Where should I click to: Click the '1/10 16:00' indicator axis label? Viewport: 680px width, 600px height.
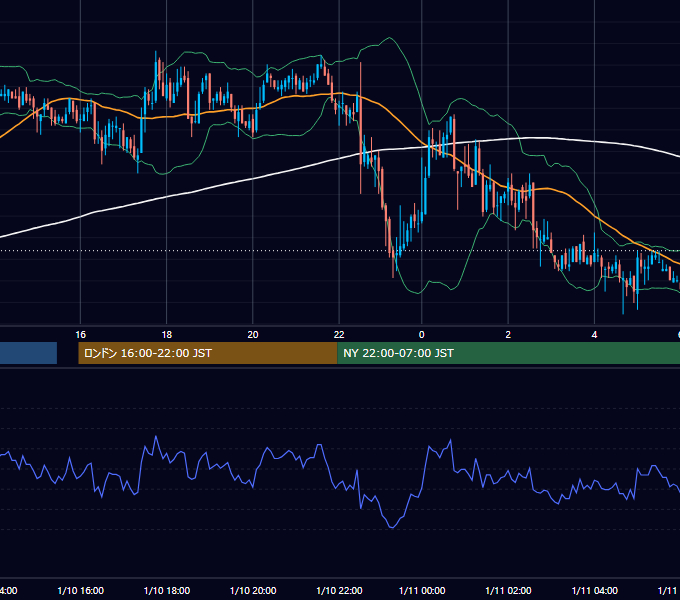(x=81, y=590)
